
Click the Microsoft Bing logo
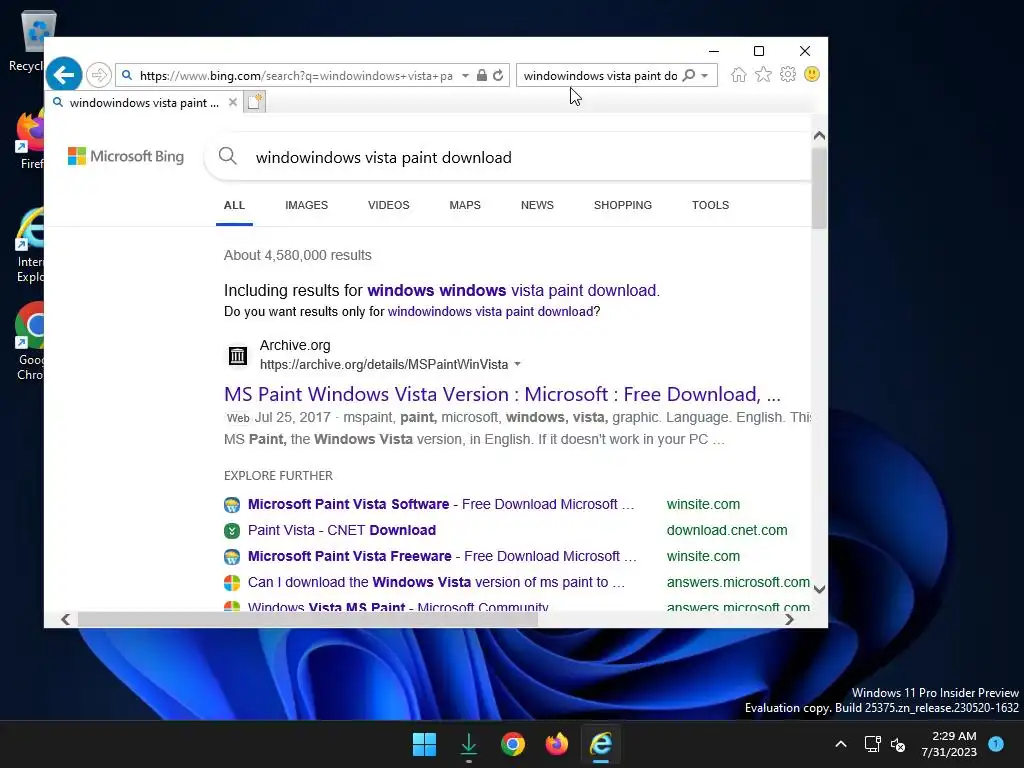(x=125, y=156)
